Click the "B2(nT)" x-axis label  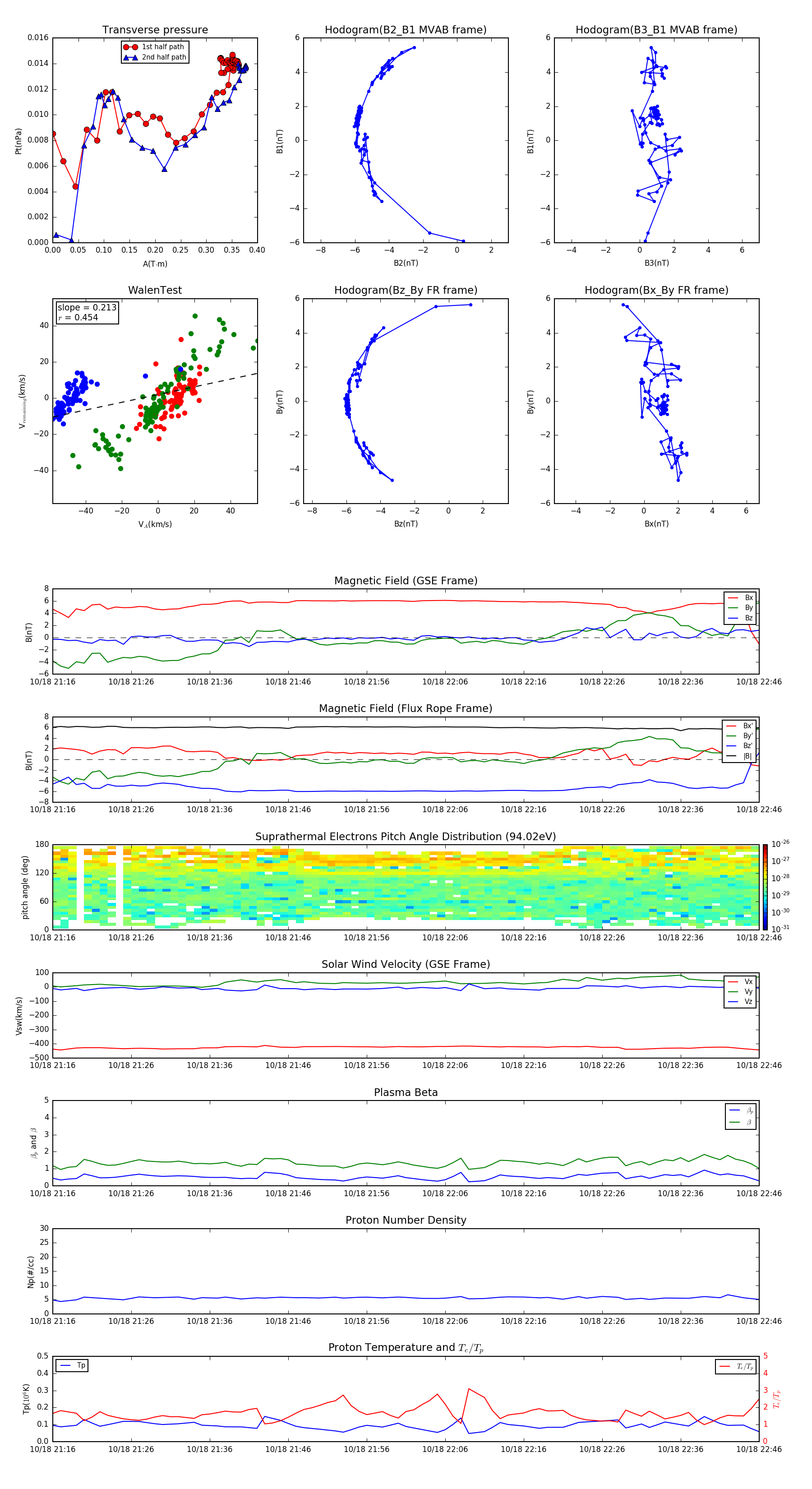pos(406,263)
